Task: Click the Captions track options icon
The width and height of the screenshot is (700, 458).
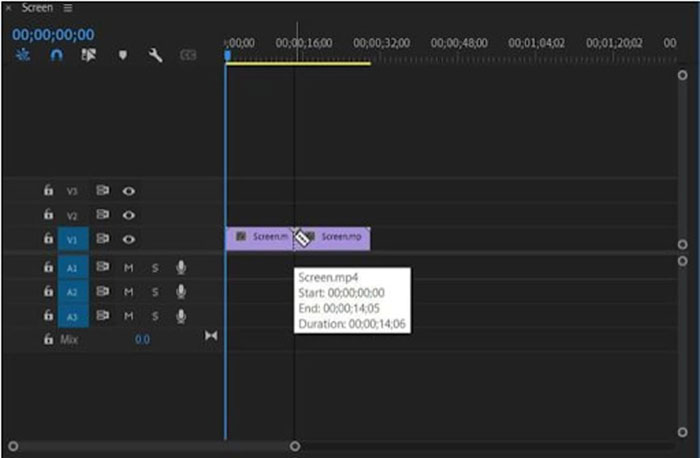Action: pyautogui.click(x=188, y=56)
